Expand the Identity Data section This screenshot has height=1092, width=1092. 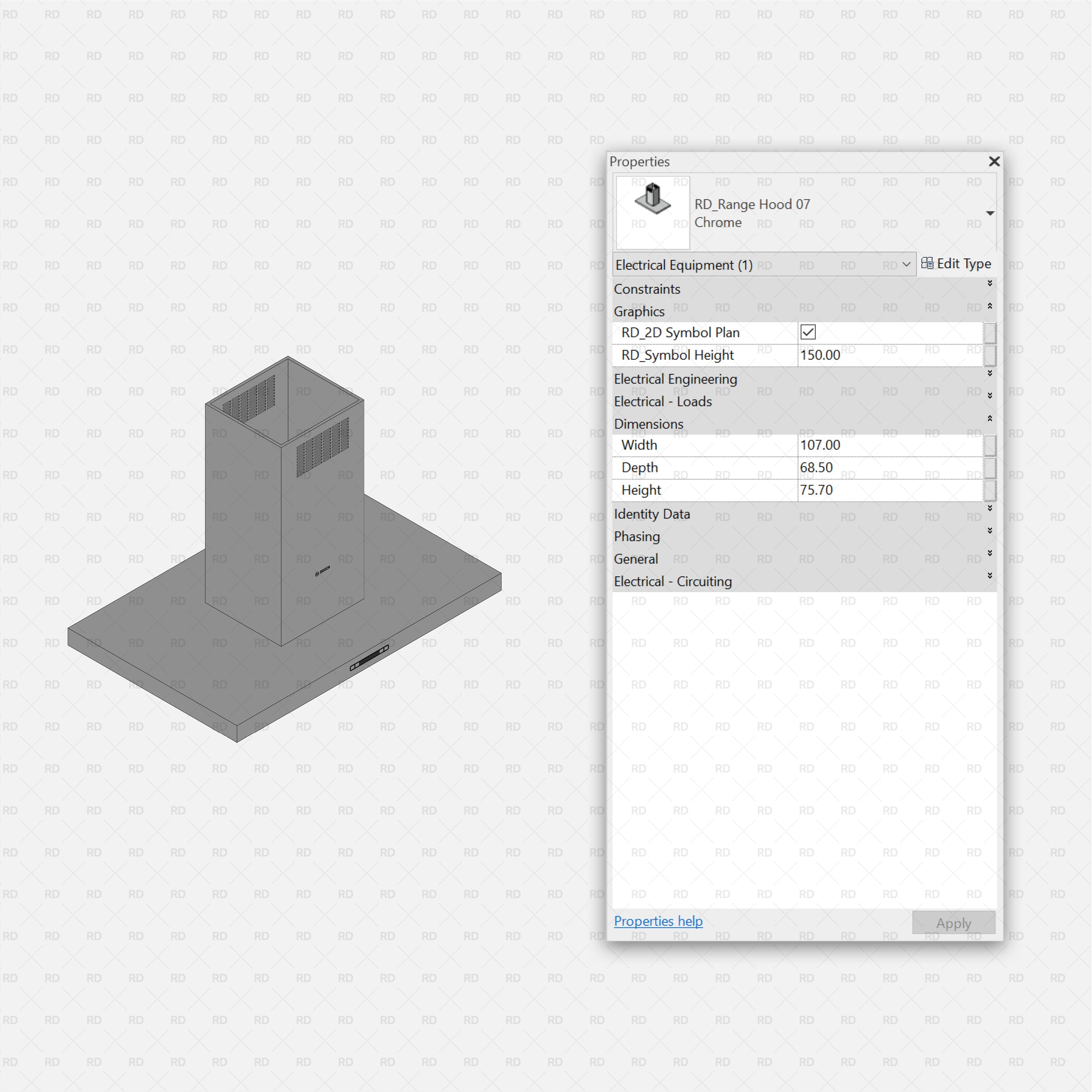990,508
